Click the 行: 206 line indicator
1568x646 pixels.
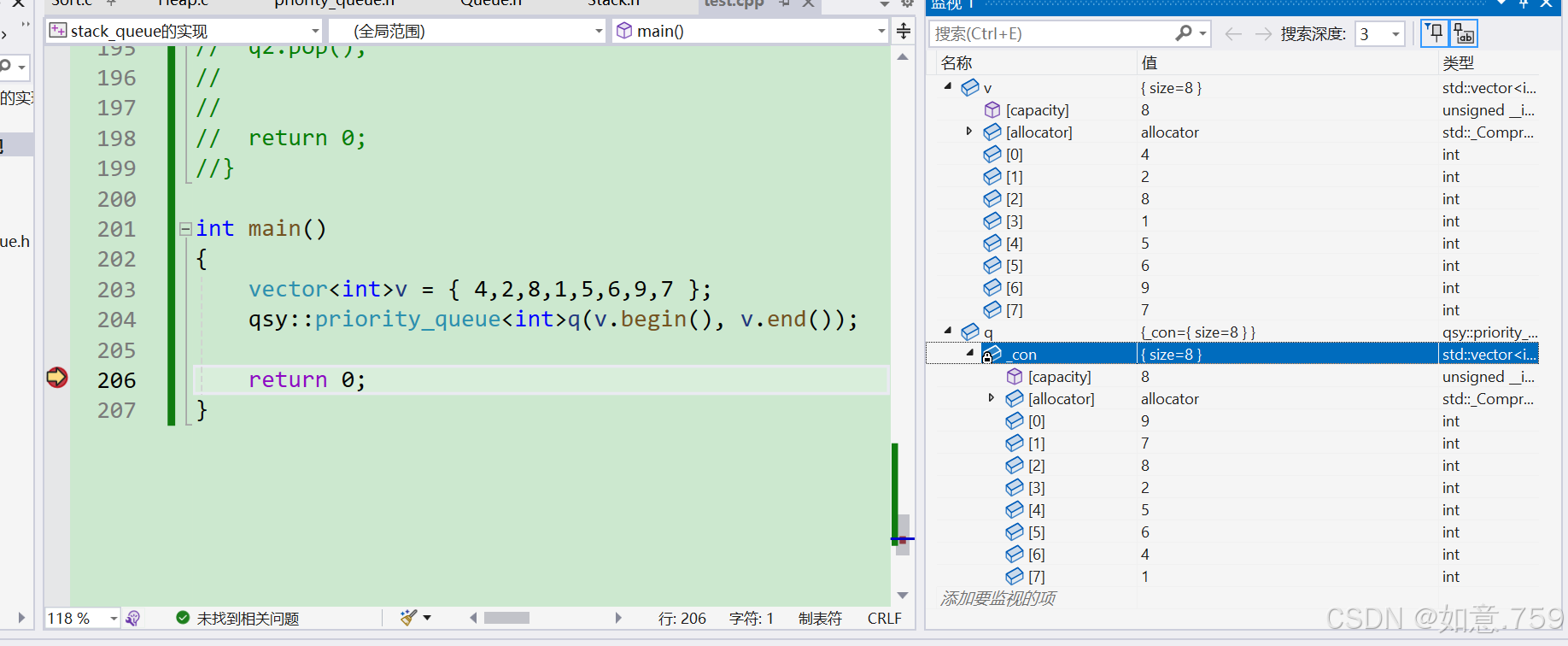click(682, 618)
